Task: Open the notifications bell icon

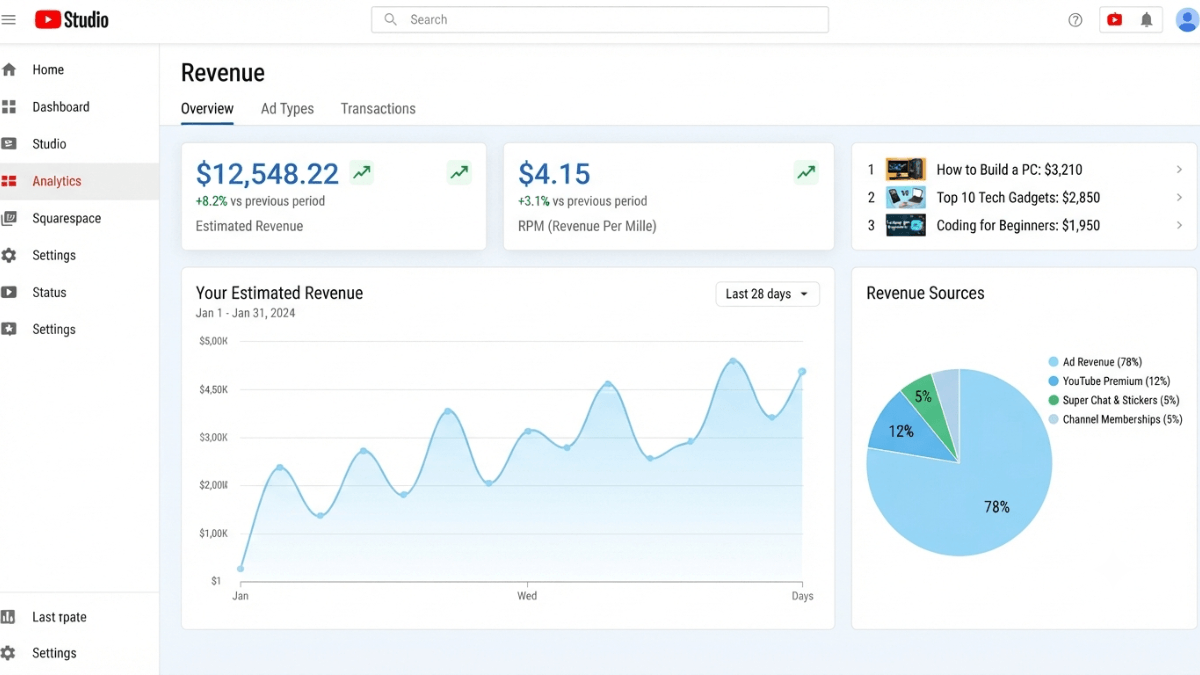Action: pyautogui.click(x=1146, y=19)
